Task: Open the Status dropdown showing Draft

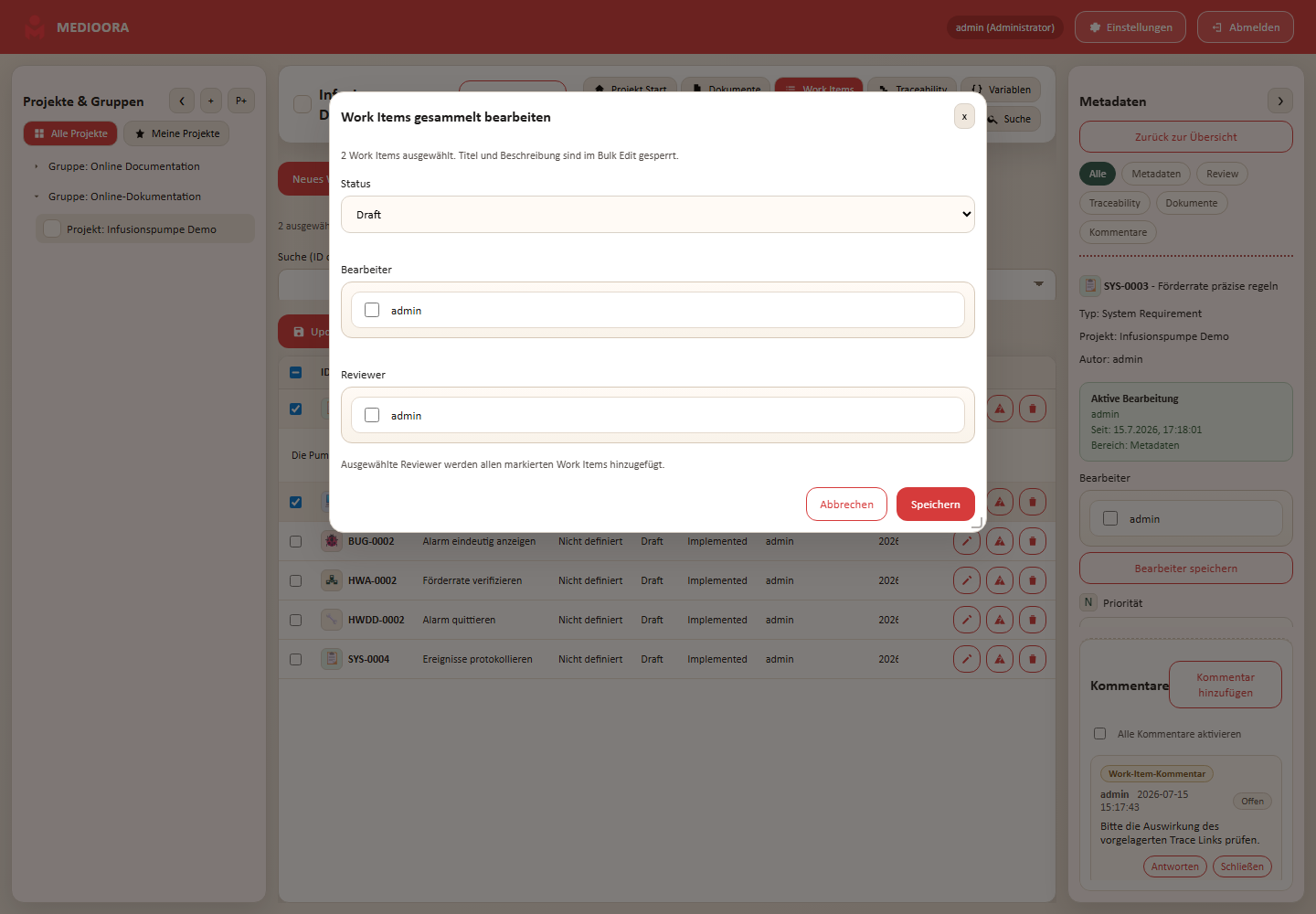Action: [x=658, y=215]
